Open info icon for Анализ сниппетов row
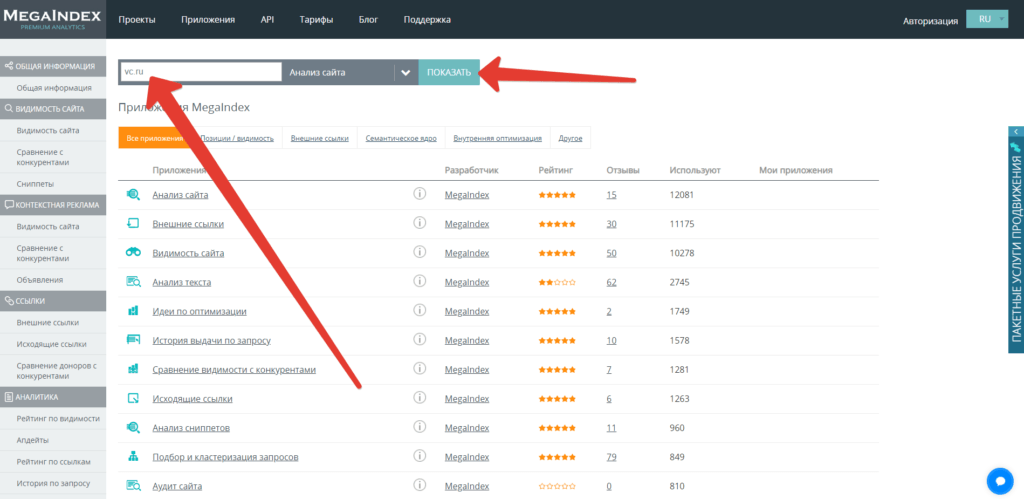This screenshot has width=1024, height=499. [x=420, y=427]
